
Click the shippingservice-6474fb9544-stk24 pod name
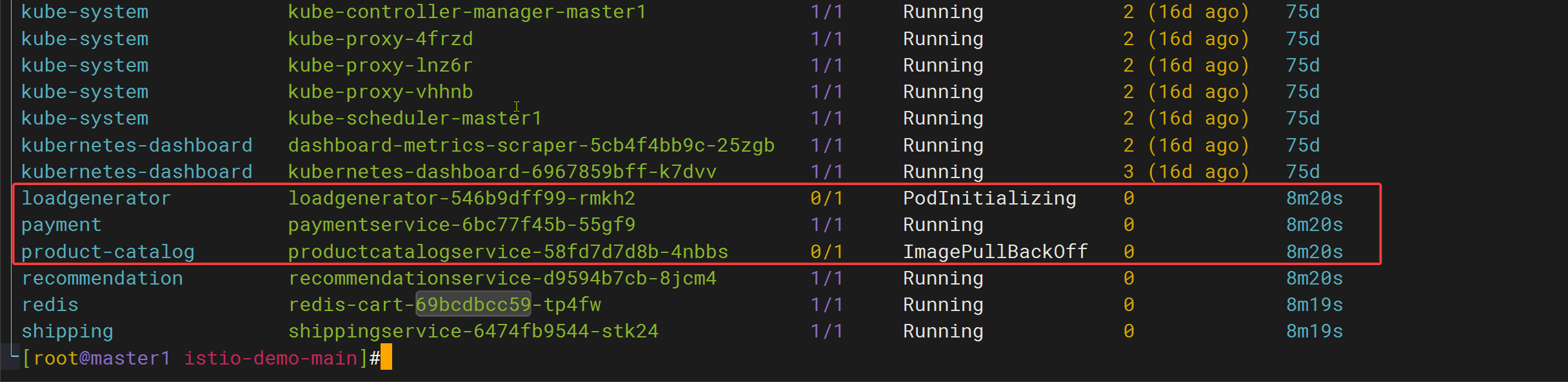473,331
